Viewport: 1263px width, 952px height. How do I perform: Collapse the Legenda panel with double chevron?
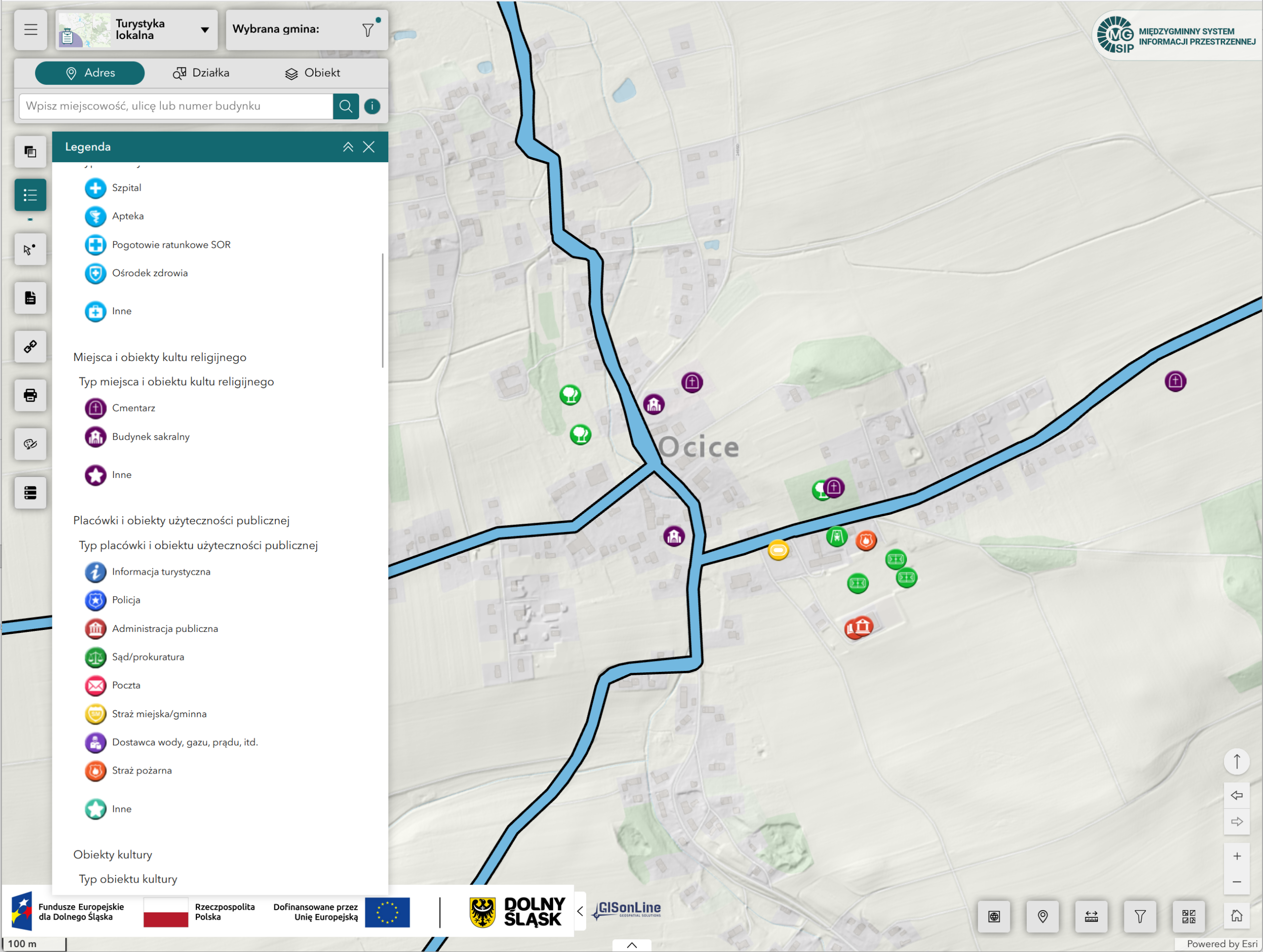tap(348, 147)
